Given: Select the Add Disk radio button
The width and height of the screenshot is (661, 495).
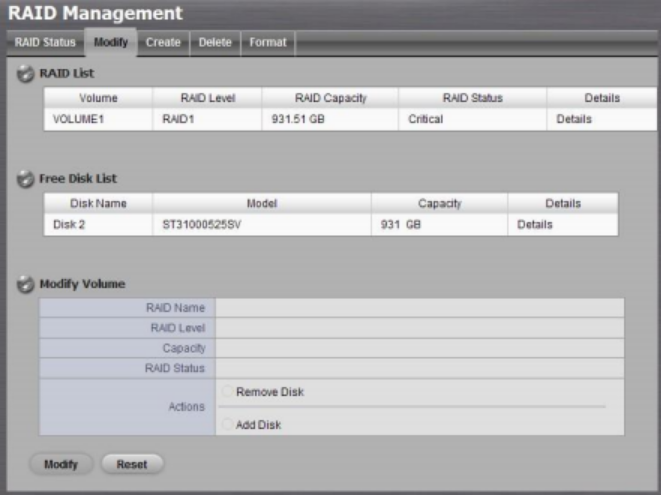Looking at the screenshot, I should point(227,425).
